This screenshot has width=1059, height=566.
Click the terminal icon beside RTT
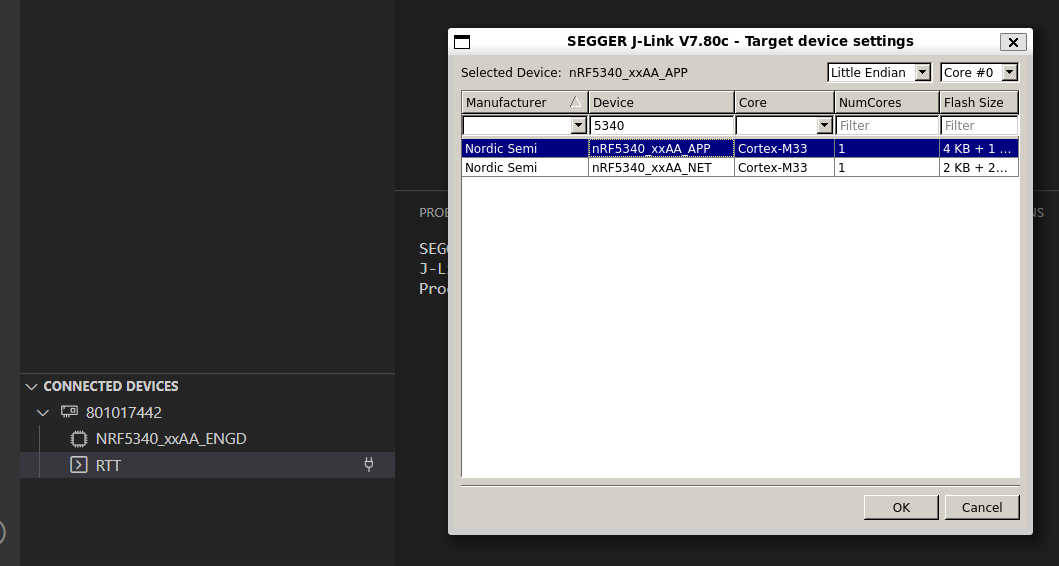coord(79,465)
